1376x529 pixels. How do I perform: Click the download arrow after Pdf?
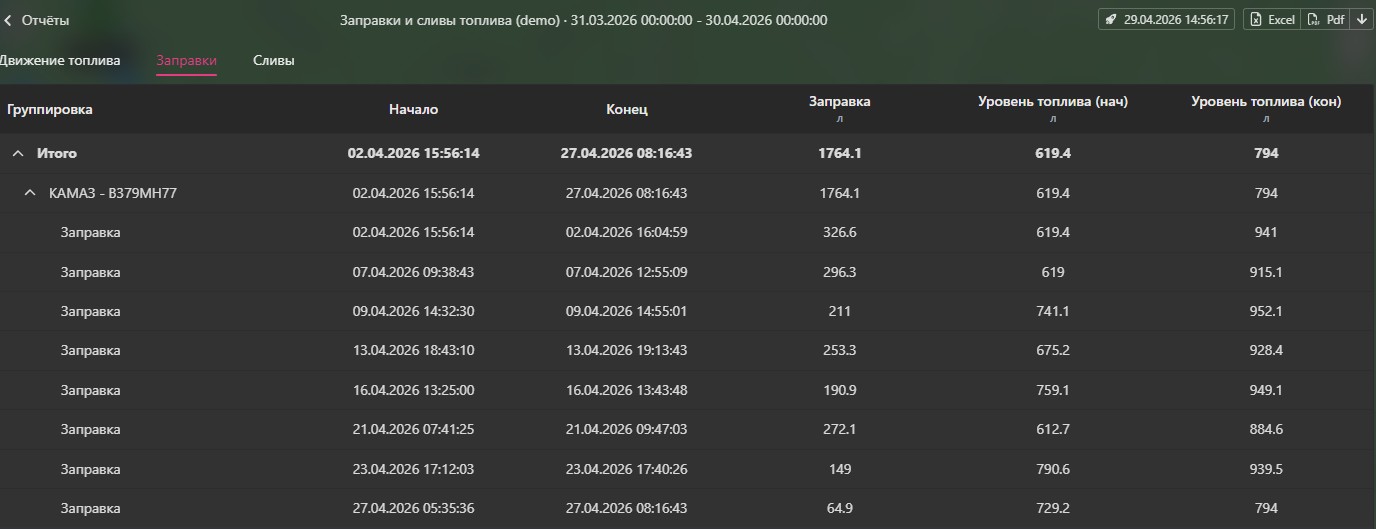tap(1361, 20)
